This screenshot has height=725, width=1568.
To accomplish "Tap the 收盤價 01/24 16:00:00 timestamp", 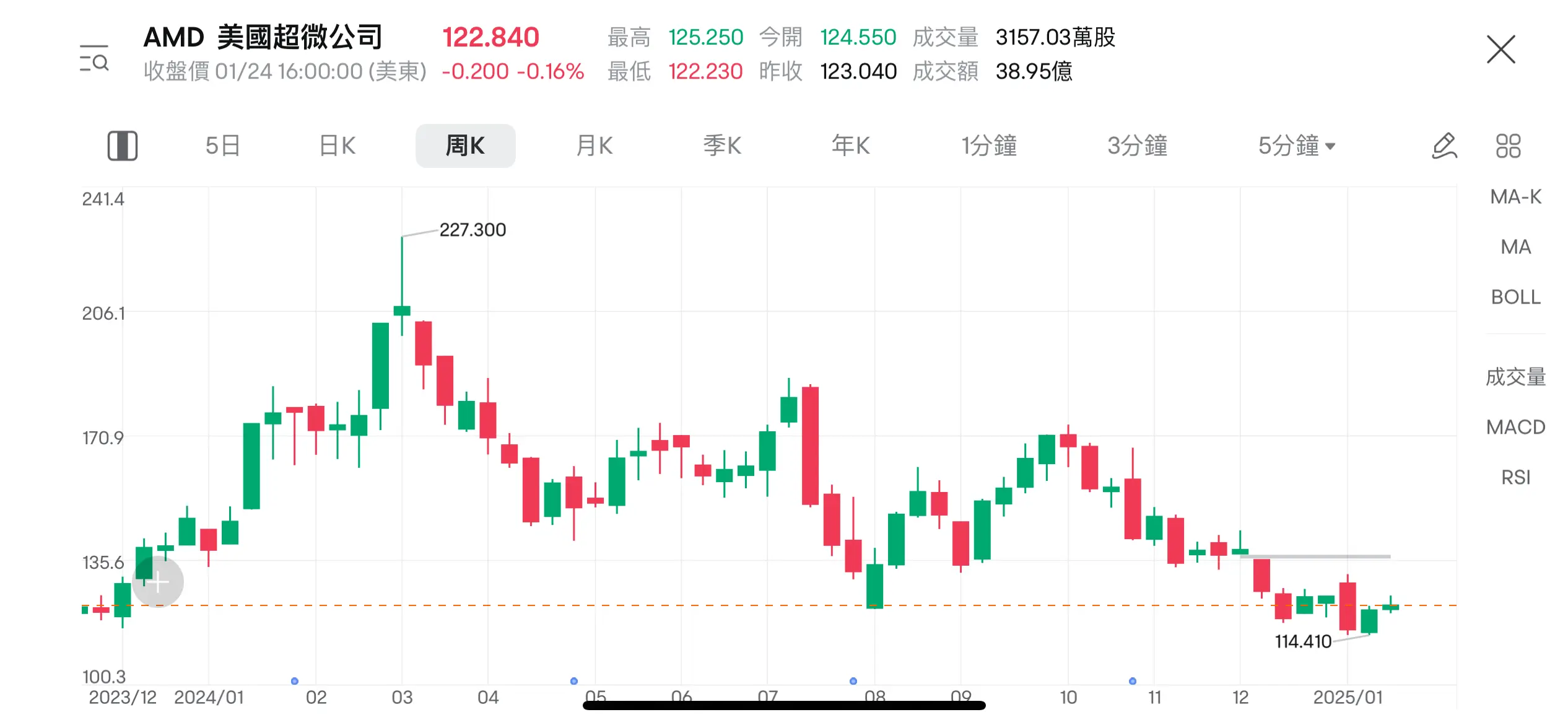I will 285,71.
